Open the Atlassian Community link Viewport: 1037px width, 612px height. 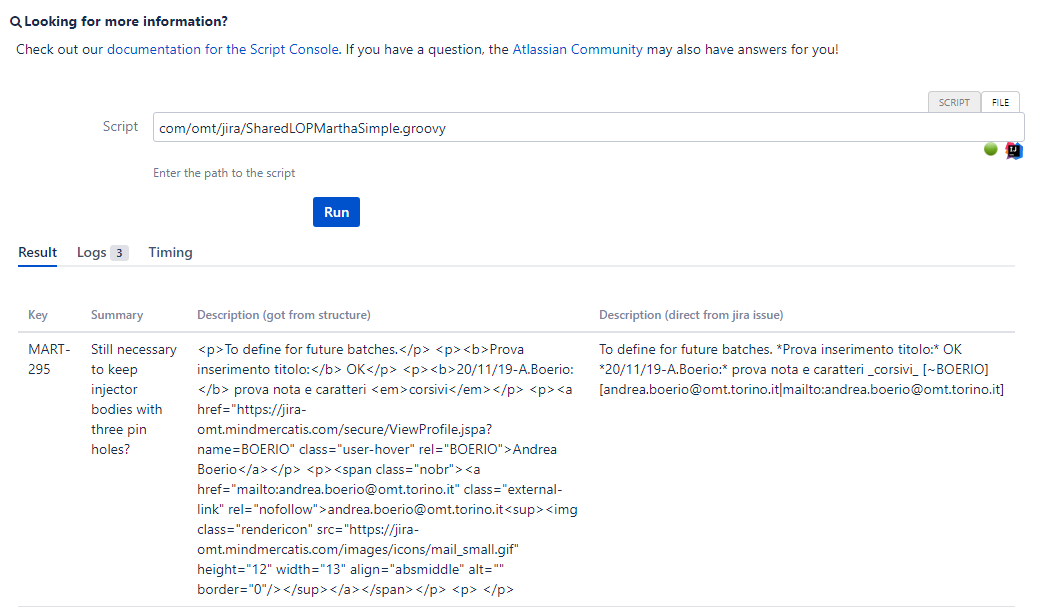click(x=577, y=50)
